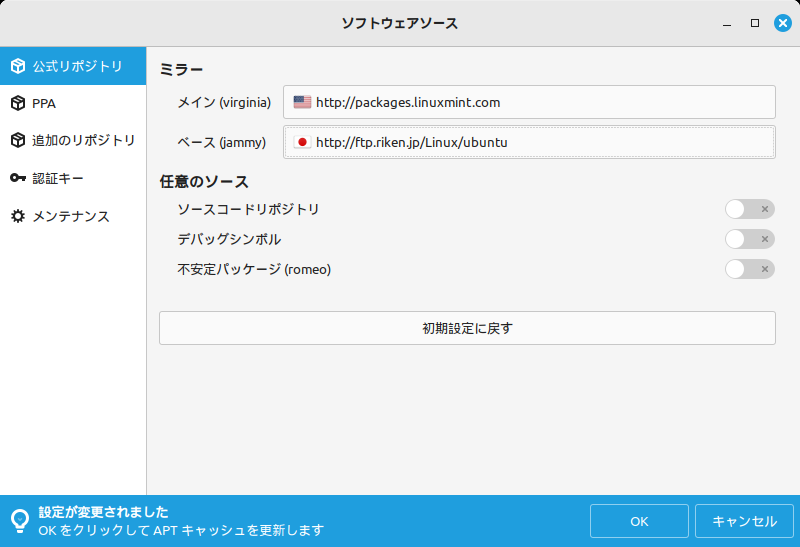Enable the ソースコードリポジトリ switch
Viewport: 800px width, 547px height.
[x=749, y=209]
